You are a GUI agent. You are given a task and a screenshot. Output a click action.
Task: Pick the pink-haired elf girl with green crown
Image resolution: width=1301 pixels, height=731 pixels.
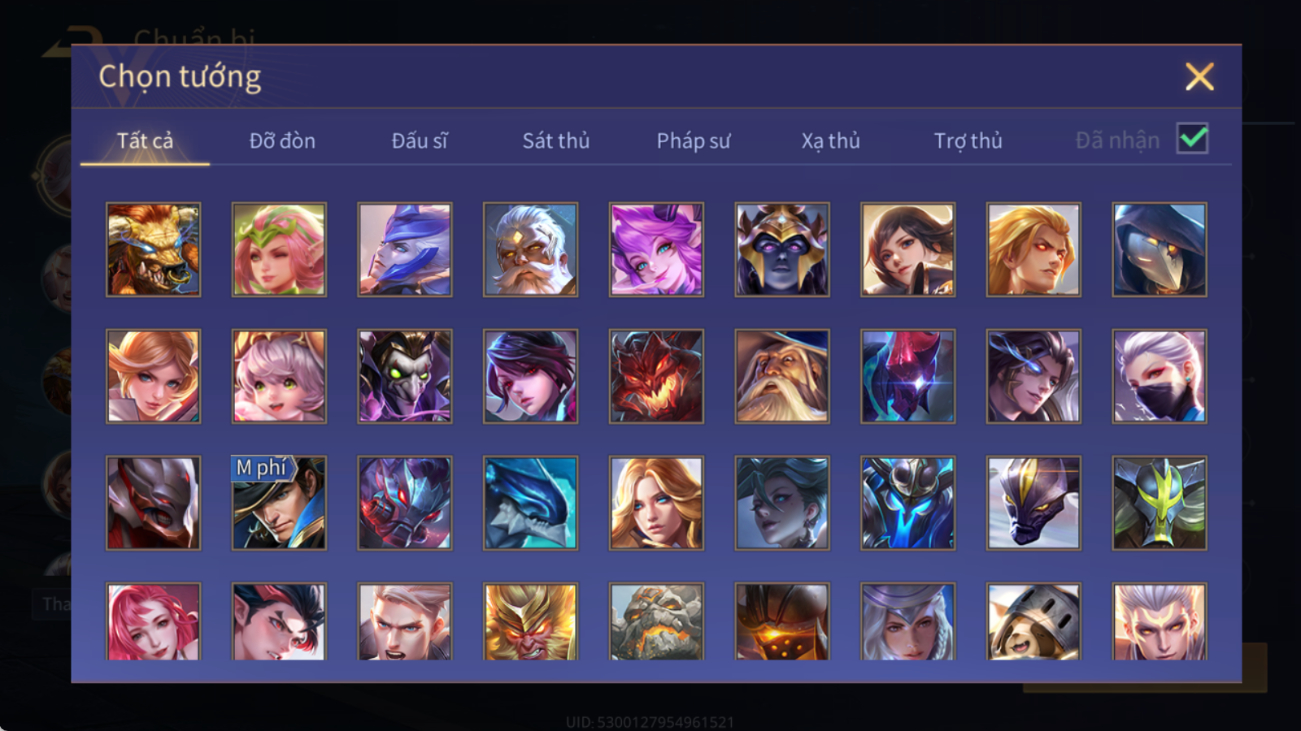[x=279, y=249]
